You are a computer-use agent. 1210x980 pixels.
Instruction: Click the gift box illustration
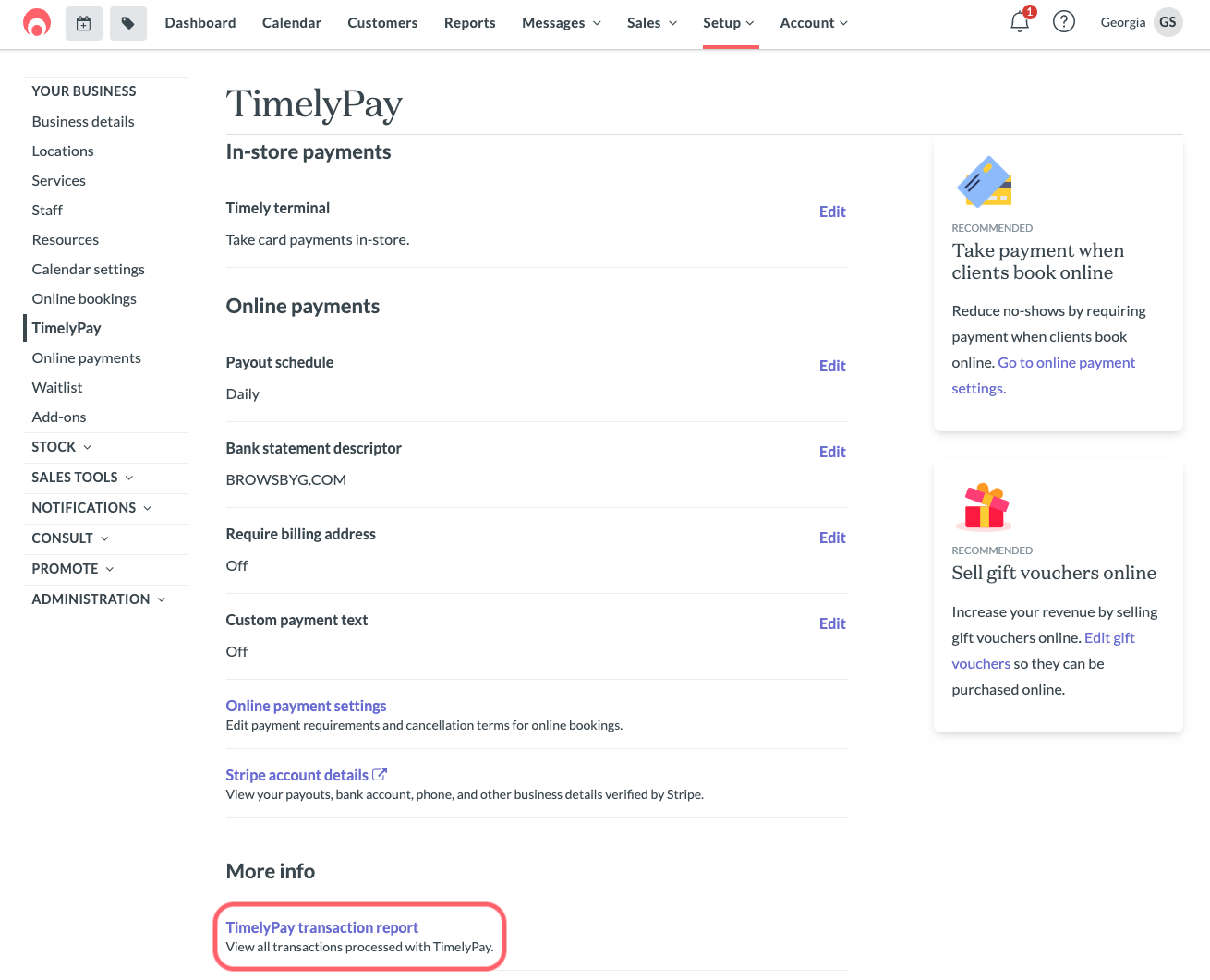tap(985, 506)
